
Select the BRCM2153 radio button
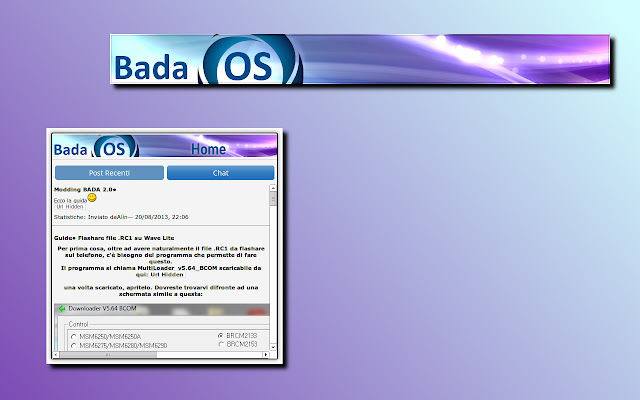tap(220, 344)
